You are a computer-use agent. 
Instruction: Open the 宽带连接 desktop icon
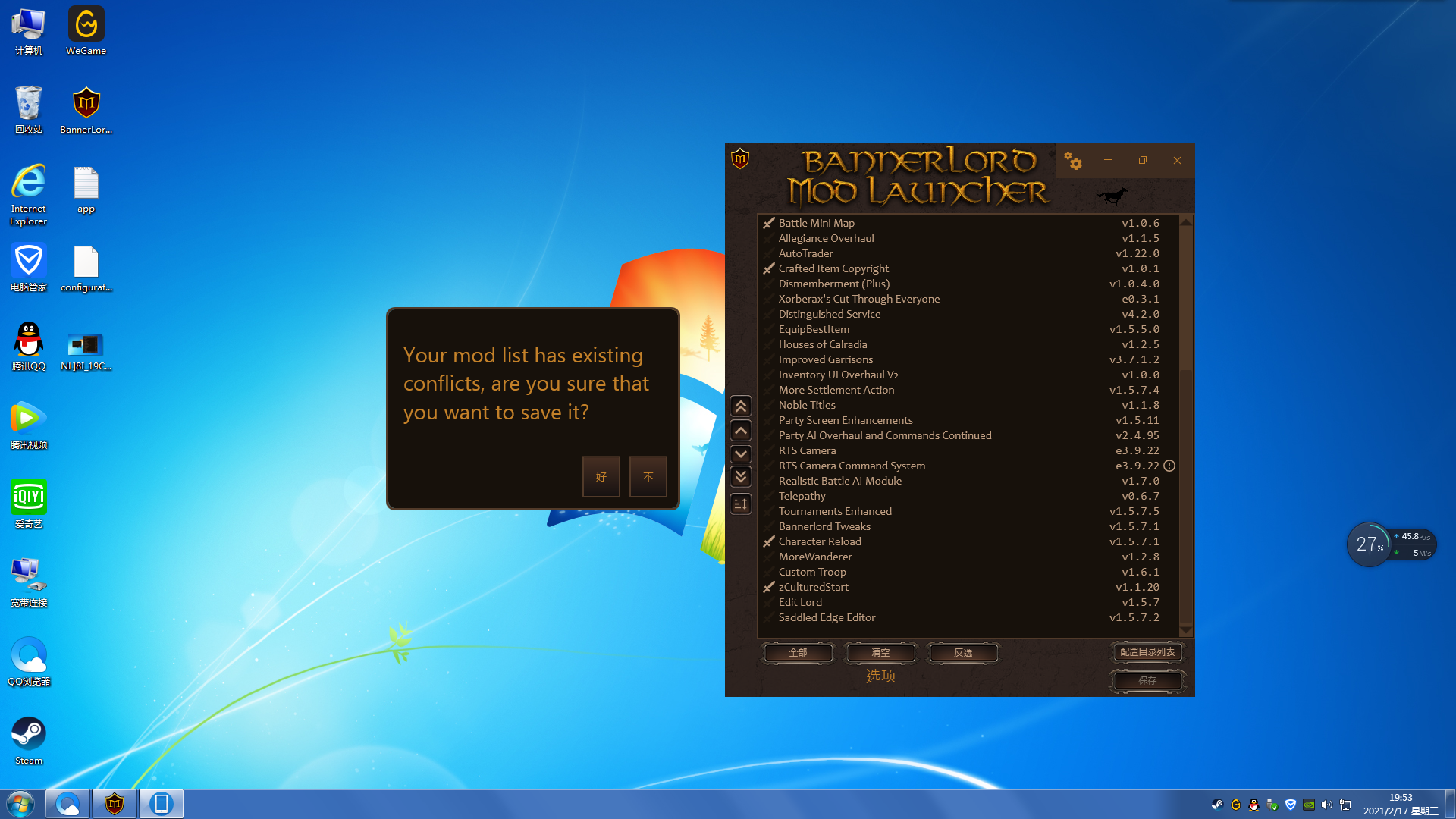click(29, 583)
